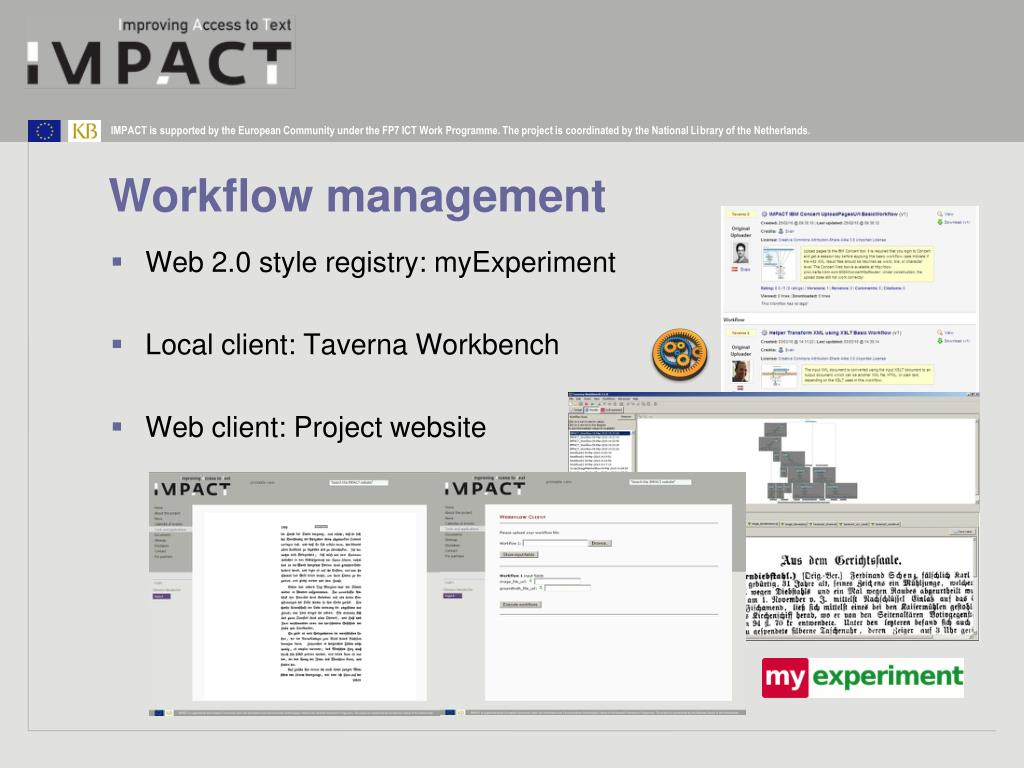1024x768 pixels.
Task: Click the Taverna Workbench window title bar
Action: pos(773,394)
